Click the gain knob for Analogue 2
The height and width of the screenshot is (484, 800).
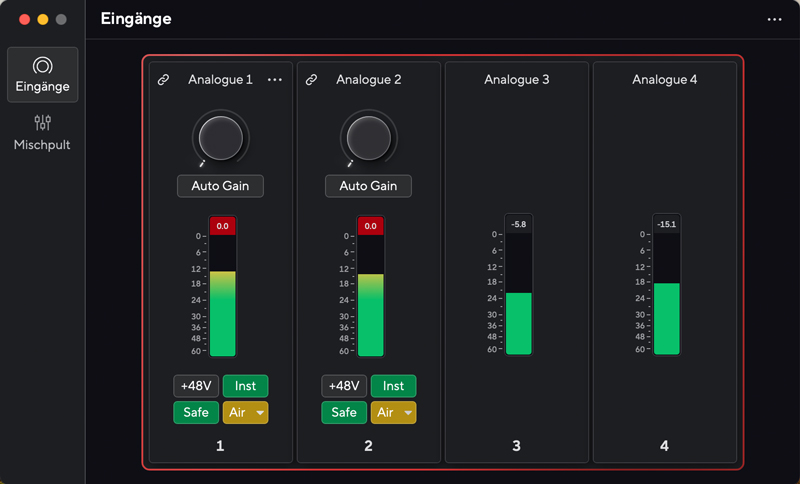click(x=368, y=138)
